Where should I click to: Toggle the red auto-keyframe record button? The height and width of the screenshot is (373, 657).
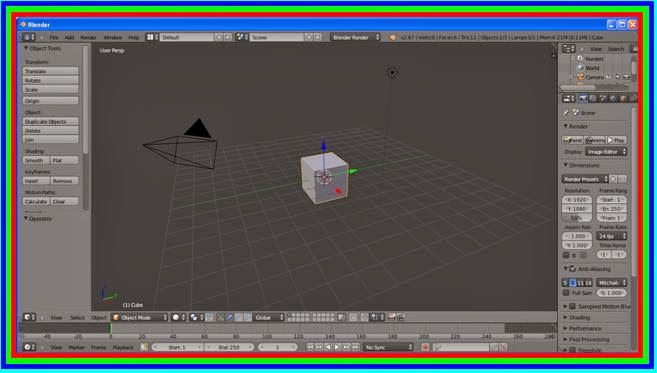425,347
